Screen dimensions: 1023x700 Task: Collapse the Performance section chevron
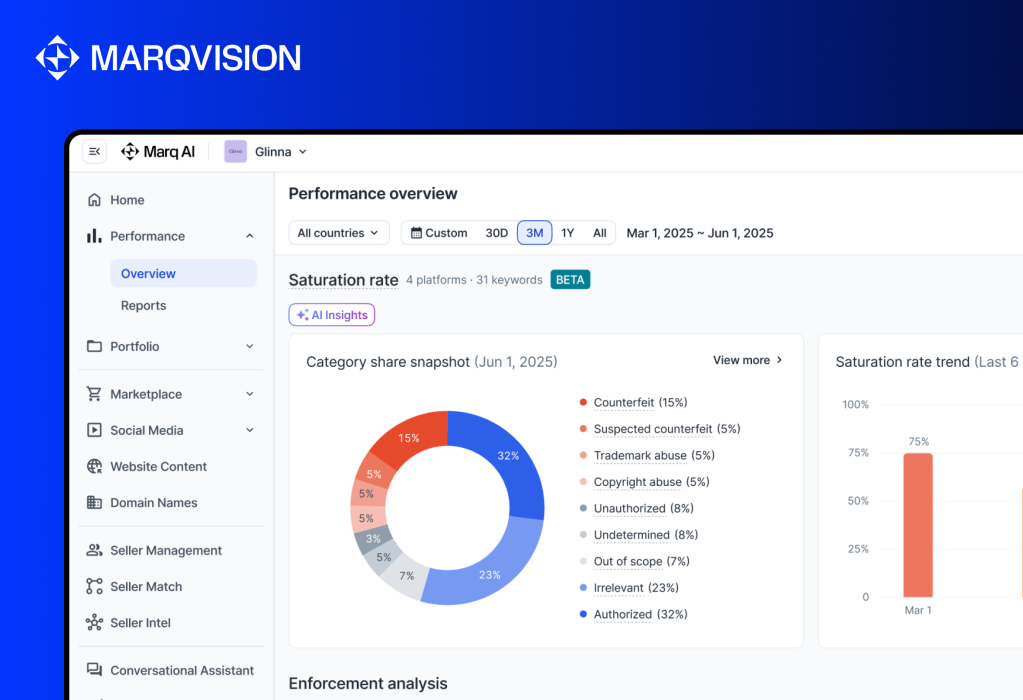[249, 236]
